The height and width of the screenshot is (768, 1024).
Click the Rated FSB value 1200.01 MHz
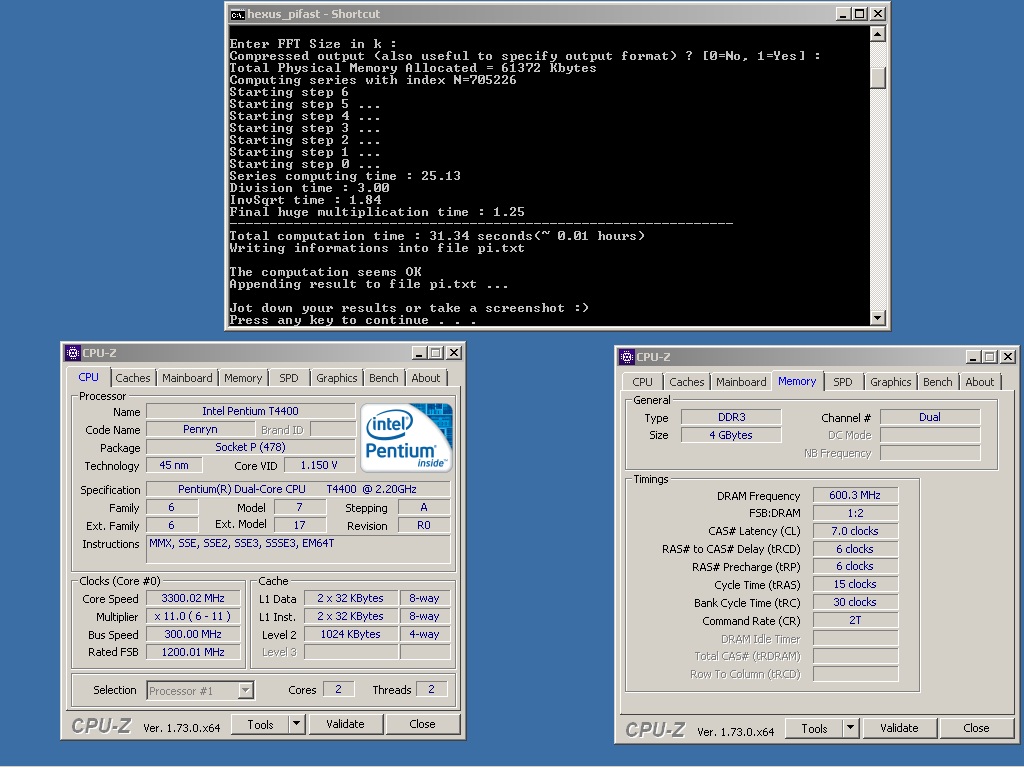193,652
